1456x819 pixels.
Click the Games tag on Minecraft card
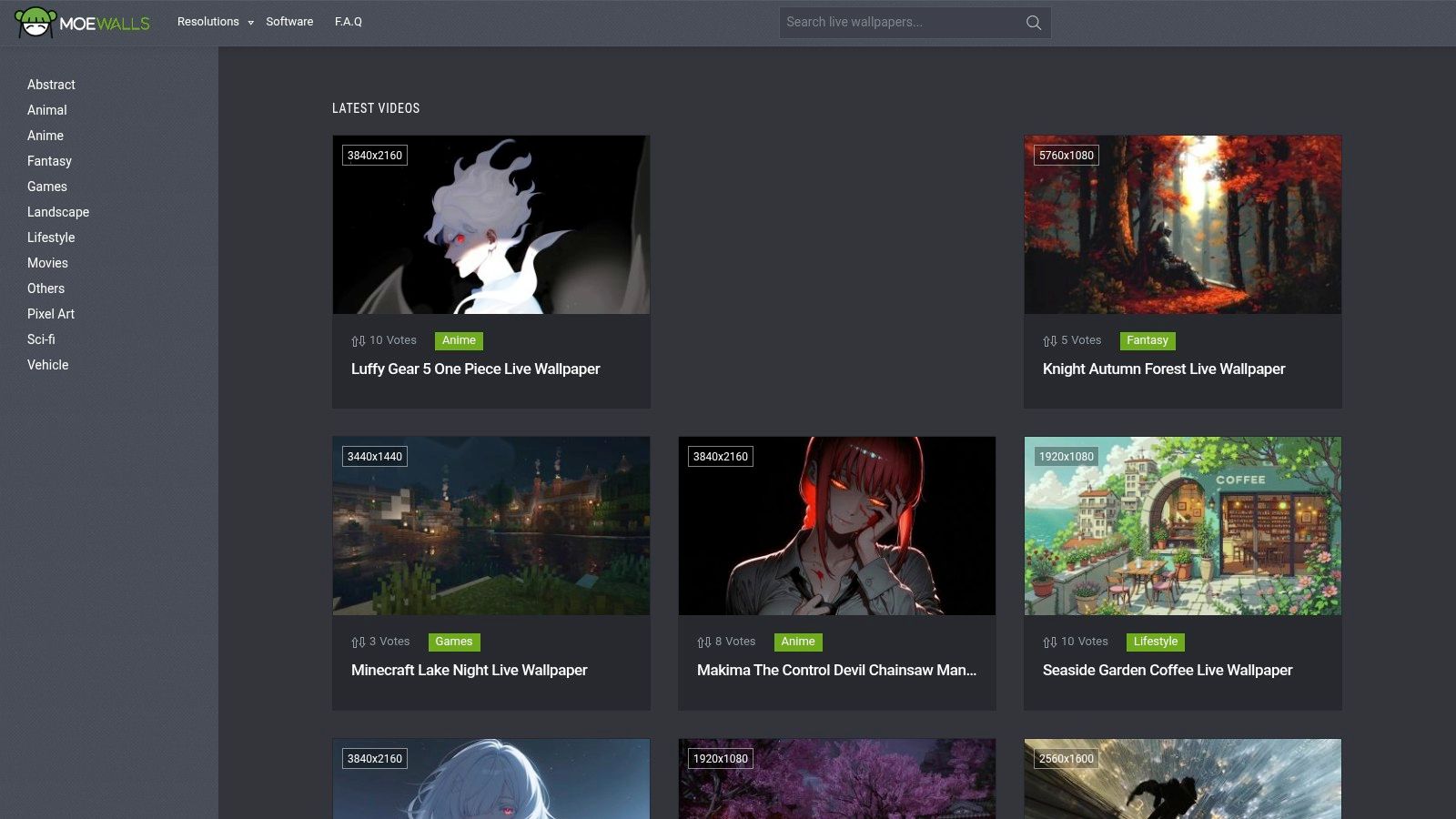[454, 642]
